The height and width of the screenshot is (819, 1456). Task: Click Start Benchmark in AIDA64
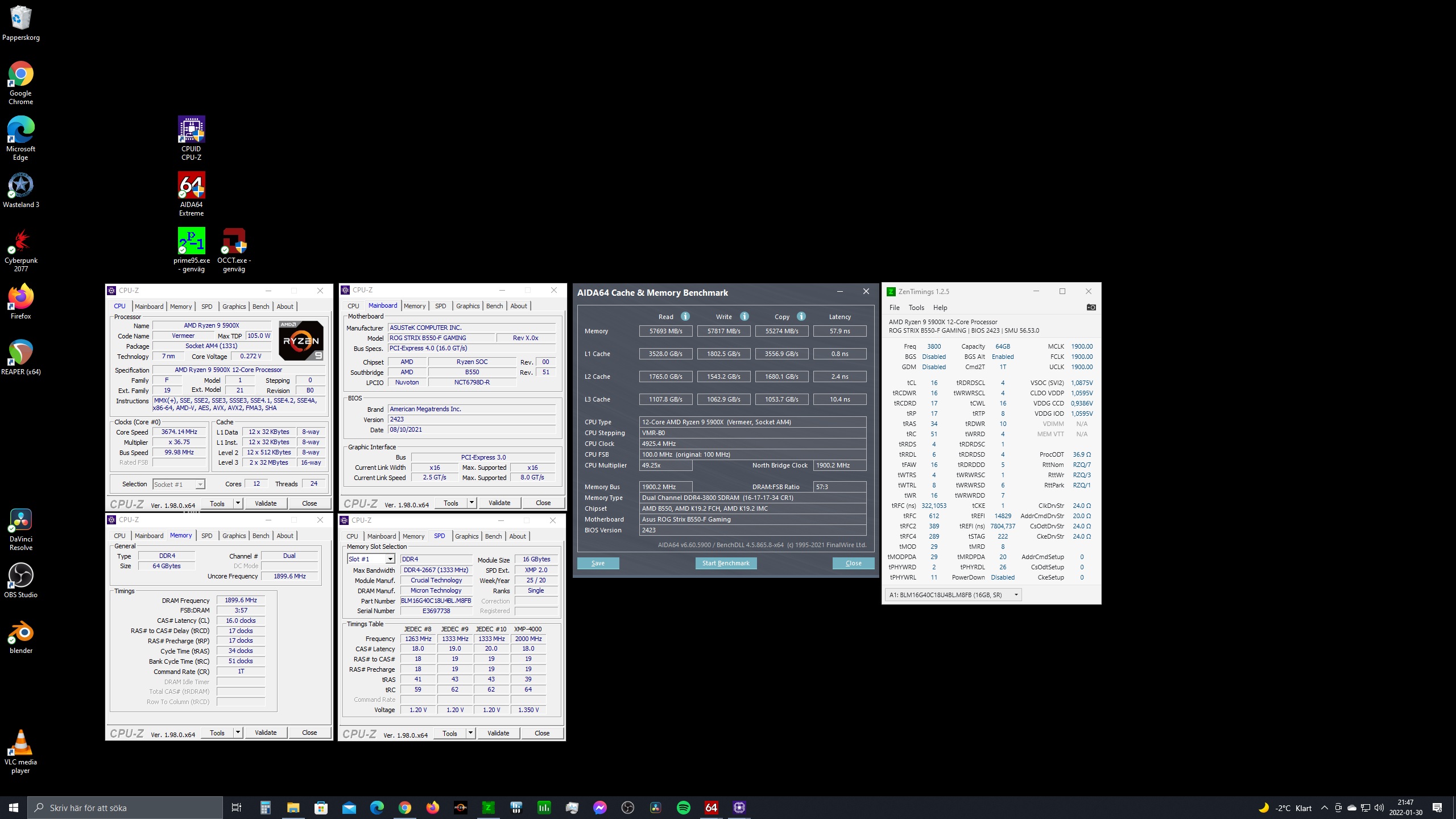click(726, 563)
